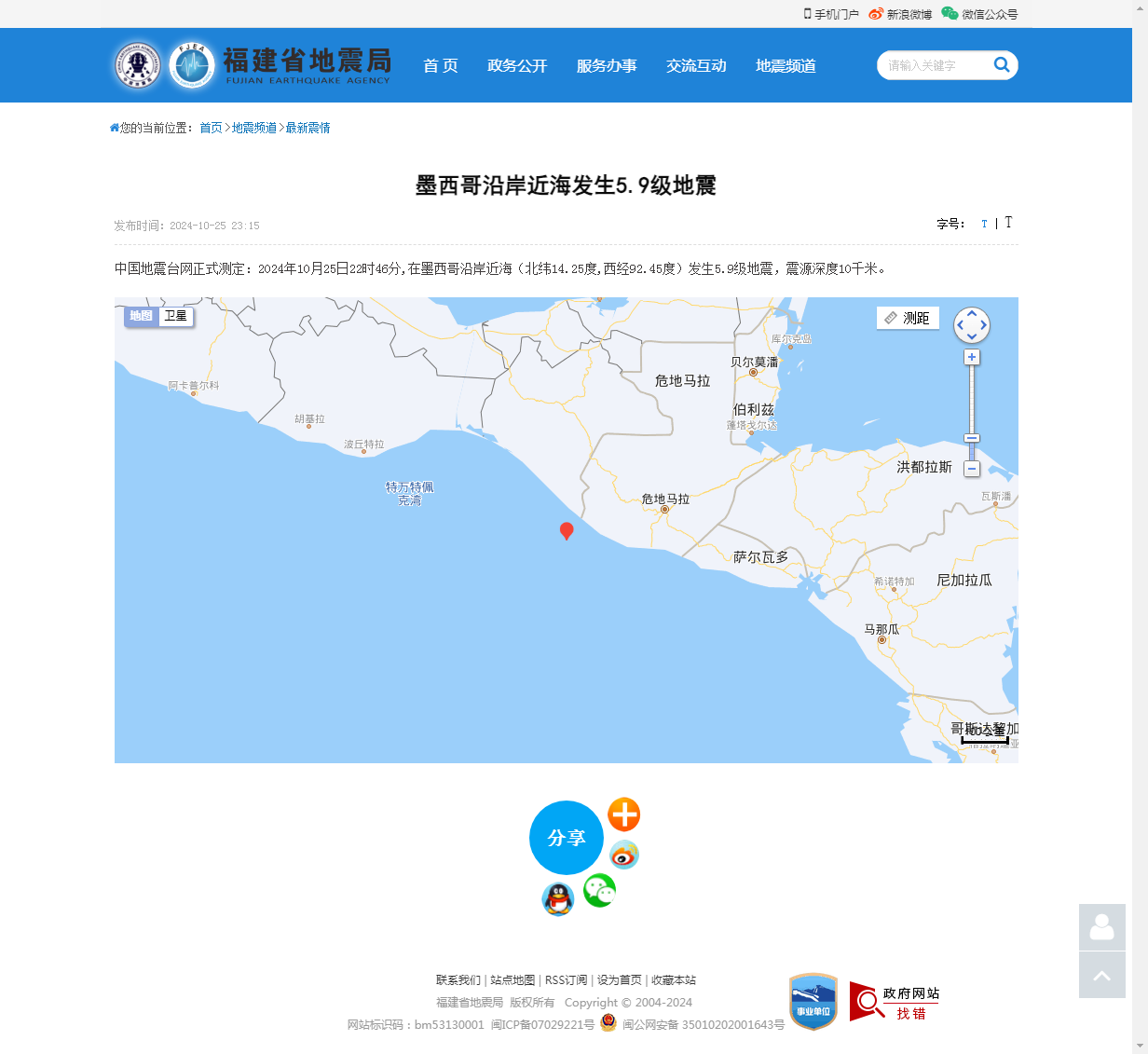Screen dimensions: 1148x1054
Task: Click the red earthquake epicenter marker
Action: (567, 530)
